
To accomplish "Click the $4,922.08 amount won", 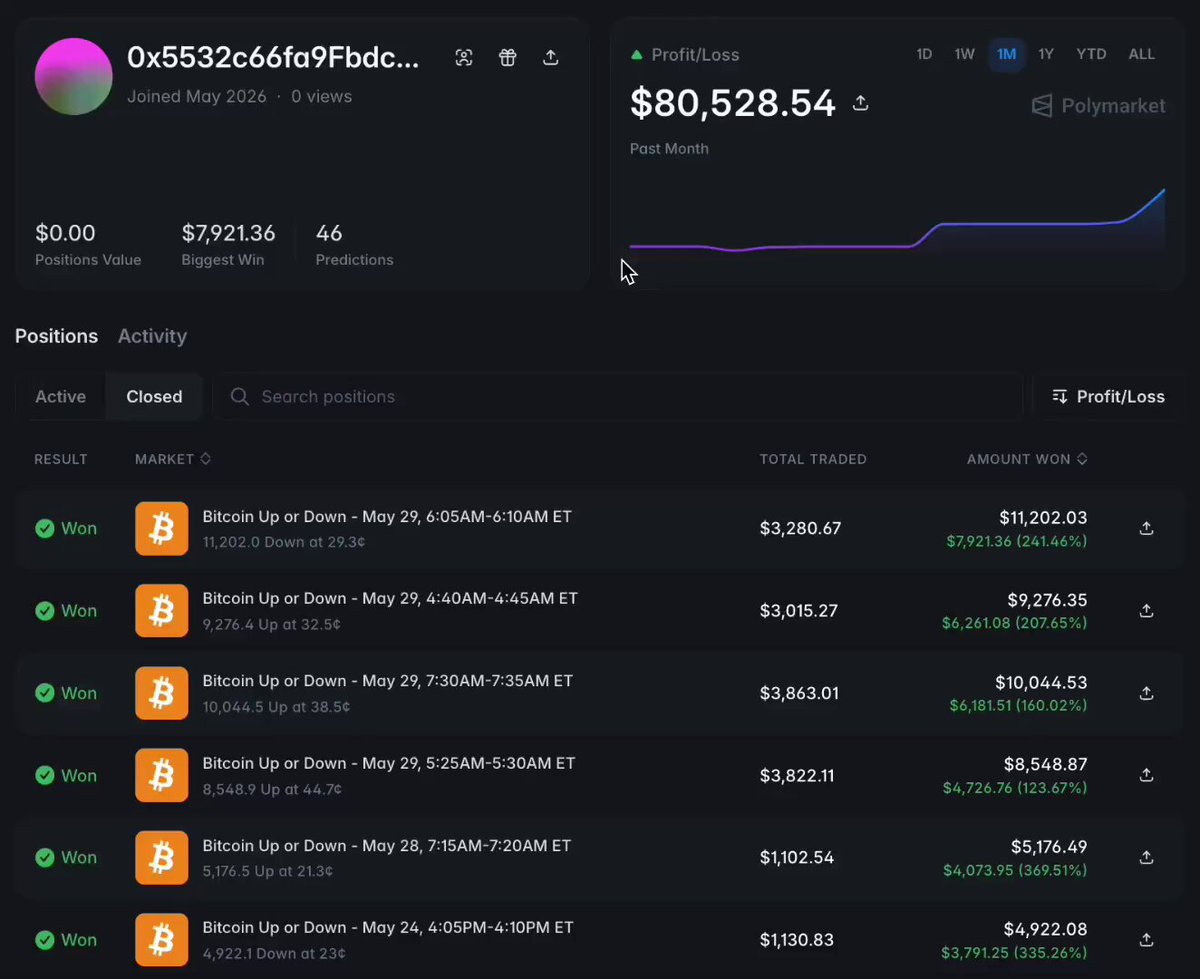I will [x=1046, y=929].
